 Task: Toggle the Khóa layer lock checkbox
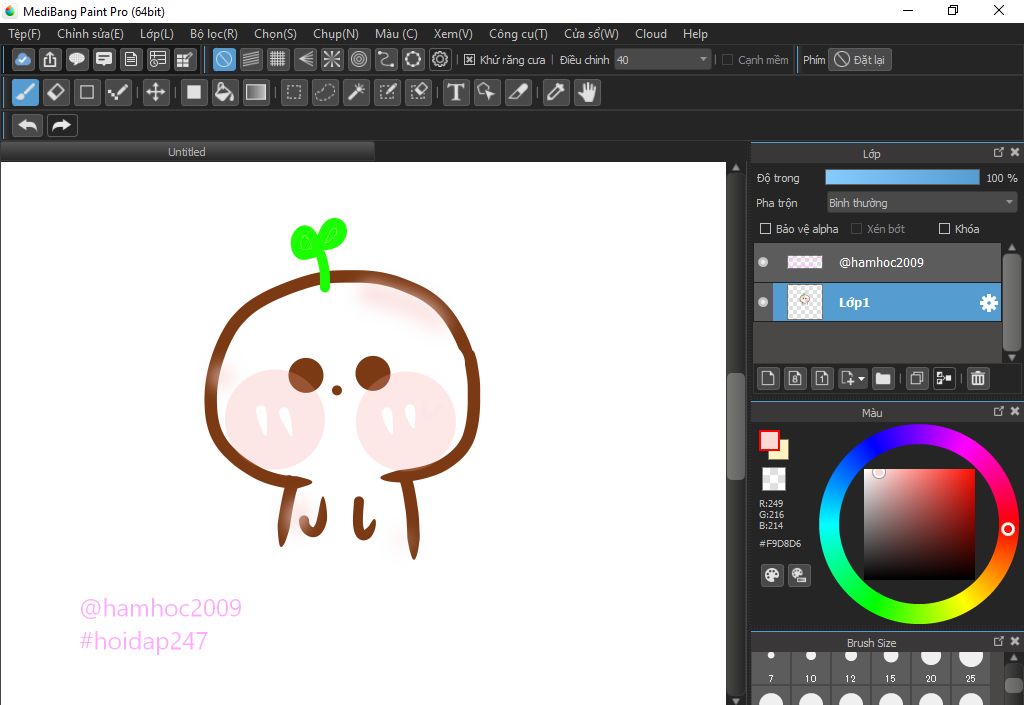(x=944, y=229)
